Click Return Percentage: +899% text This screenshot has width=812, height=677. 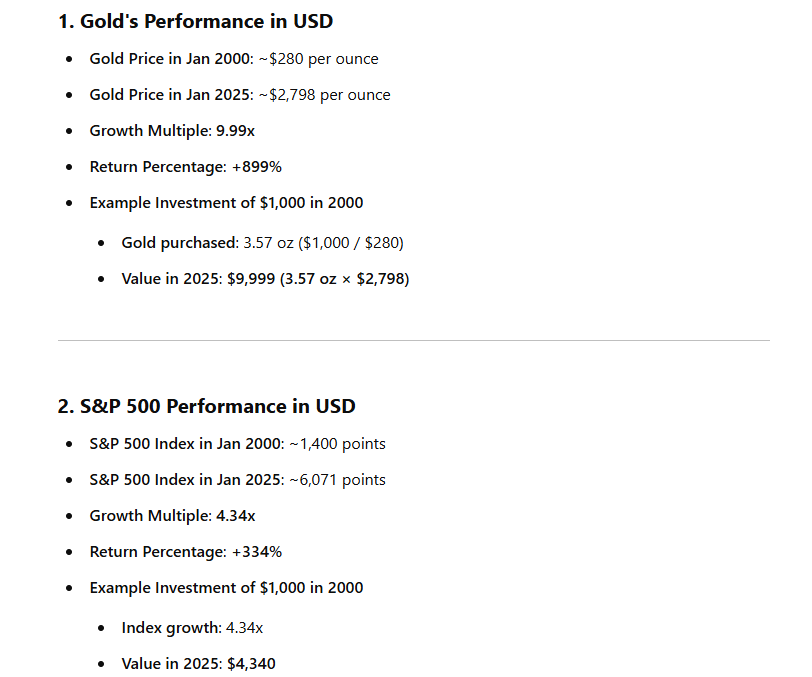pyautogui.click(x=185, y=167)
